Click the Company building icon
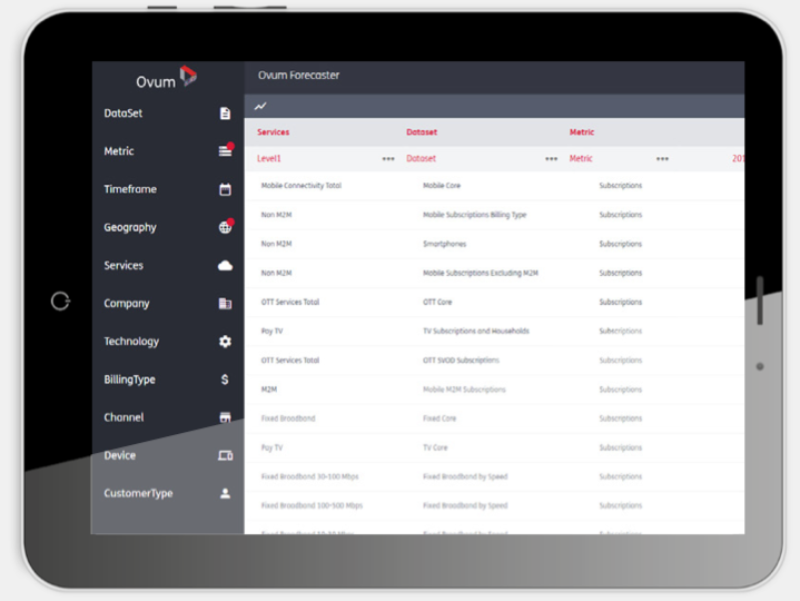Viewport: 800px width, 601px height. 225,304
